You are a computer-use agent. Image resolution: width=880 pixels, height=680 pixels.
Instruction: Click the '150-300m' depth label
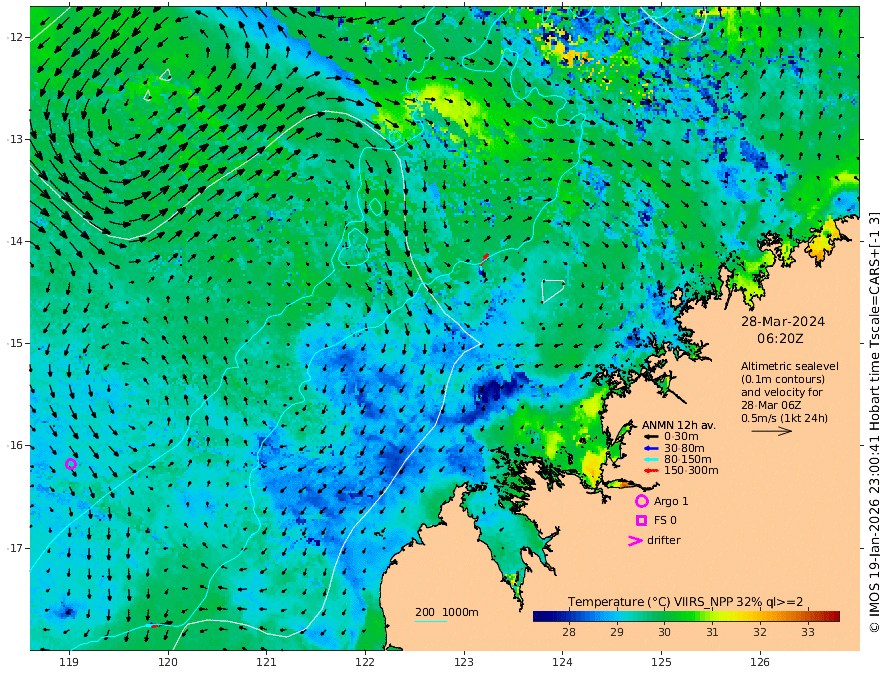(x=691, y=471)
